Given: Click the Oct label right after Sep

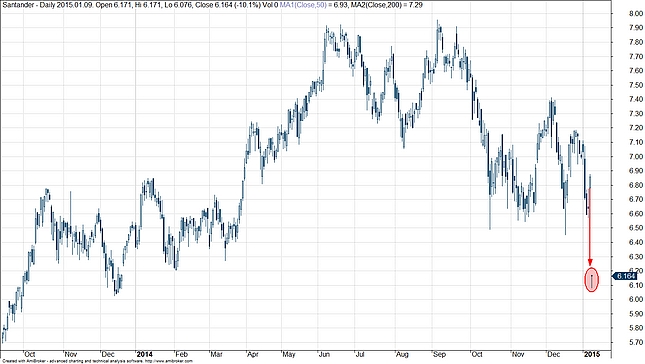Looking at the screenshot, I should pos(477,354).
